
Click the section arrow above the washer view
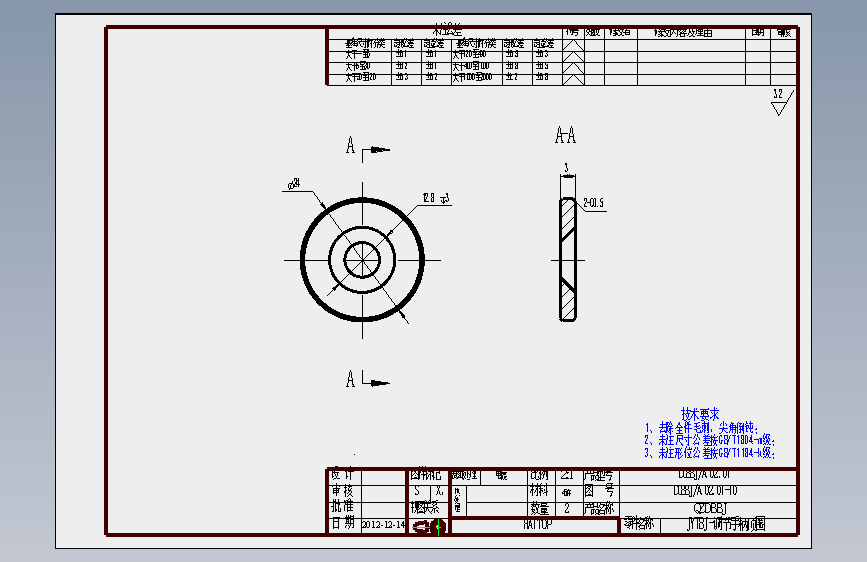pyautogui.click(x=379, y=149)
